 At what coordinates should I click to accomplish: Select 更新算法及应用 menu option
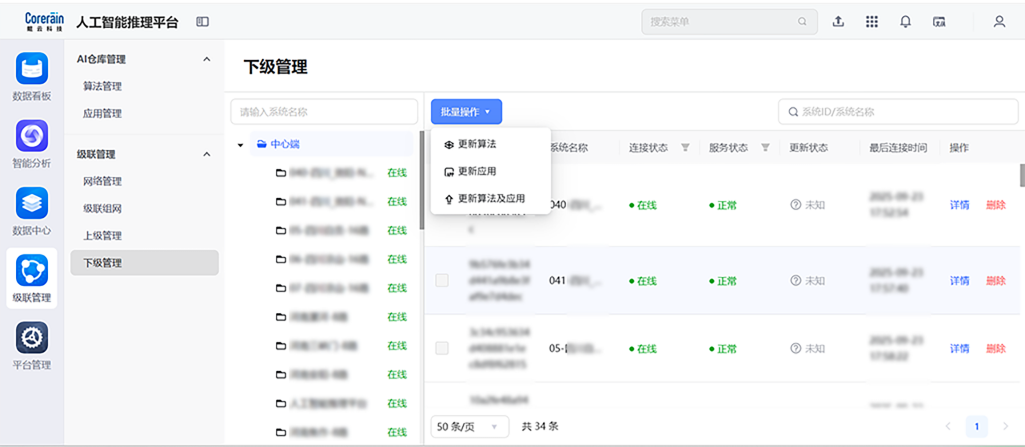click(490, 198)
